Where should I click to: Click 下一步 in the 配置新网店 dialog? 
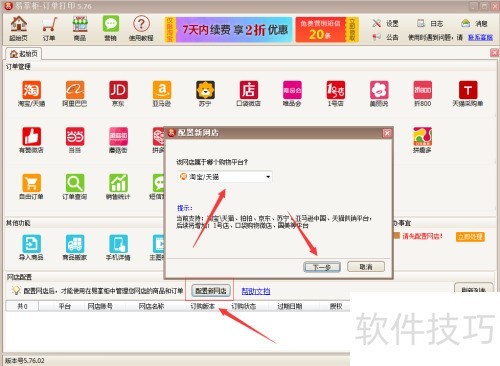[322, 267]
